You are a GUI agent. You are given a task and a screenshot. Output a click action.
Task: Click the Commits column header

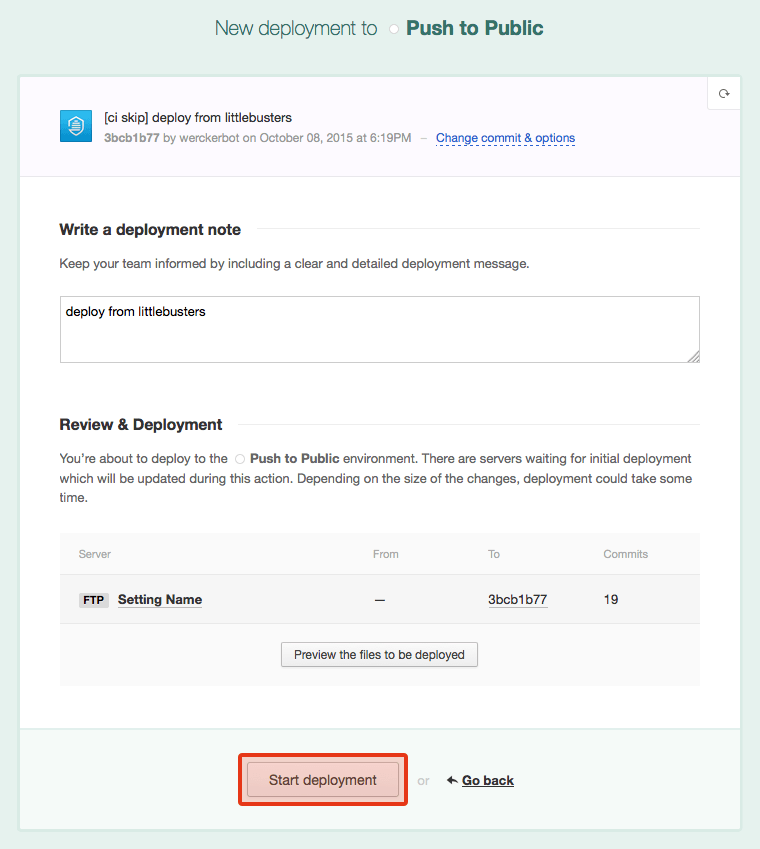coord(625,554)
